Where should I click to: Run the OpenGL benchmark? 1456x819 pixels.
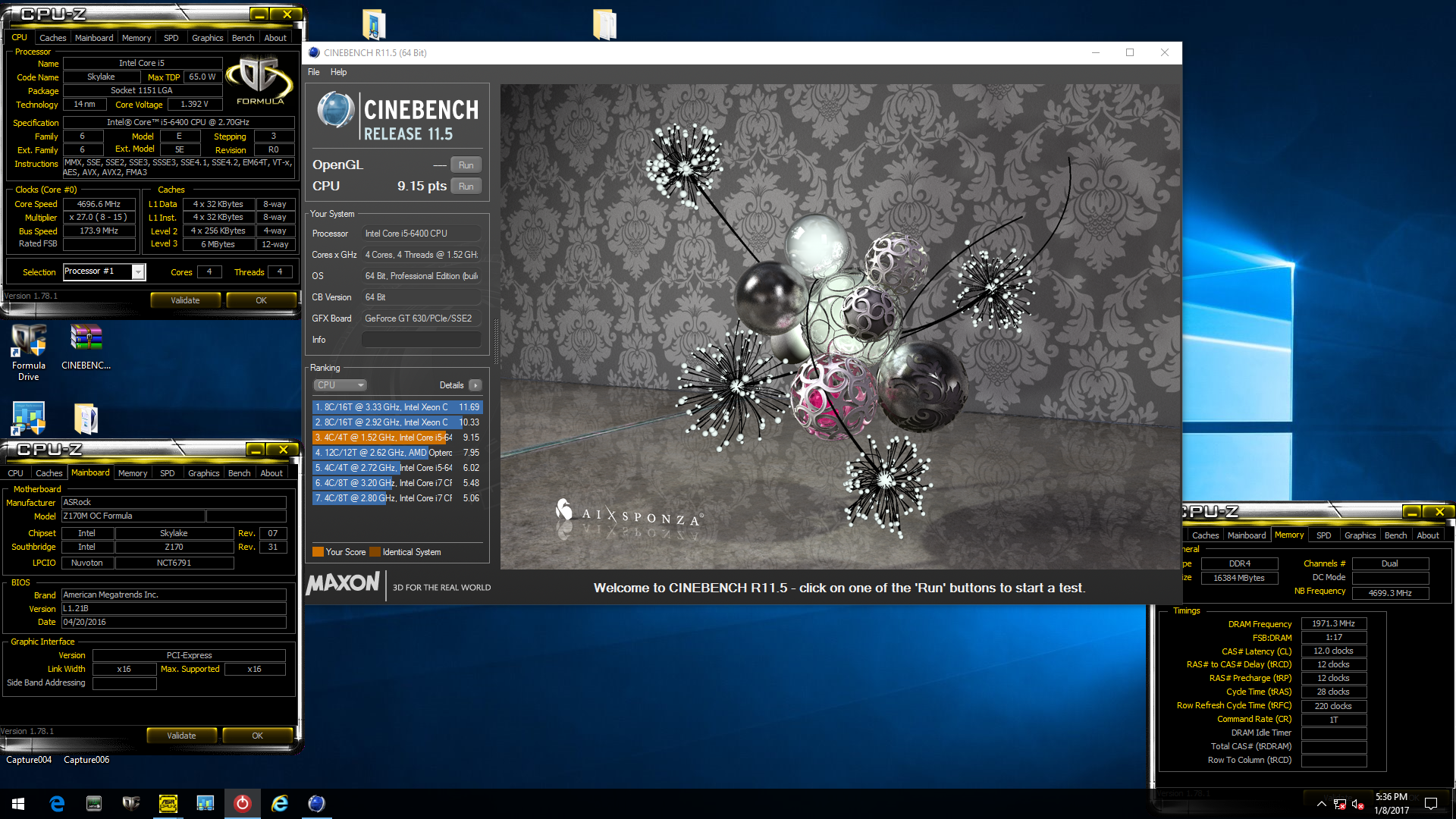point(466,165)
